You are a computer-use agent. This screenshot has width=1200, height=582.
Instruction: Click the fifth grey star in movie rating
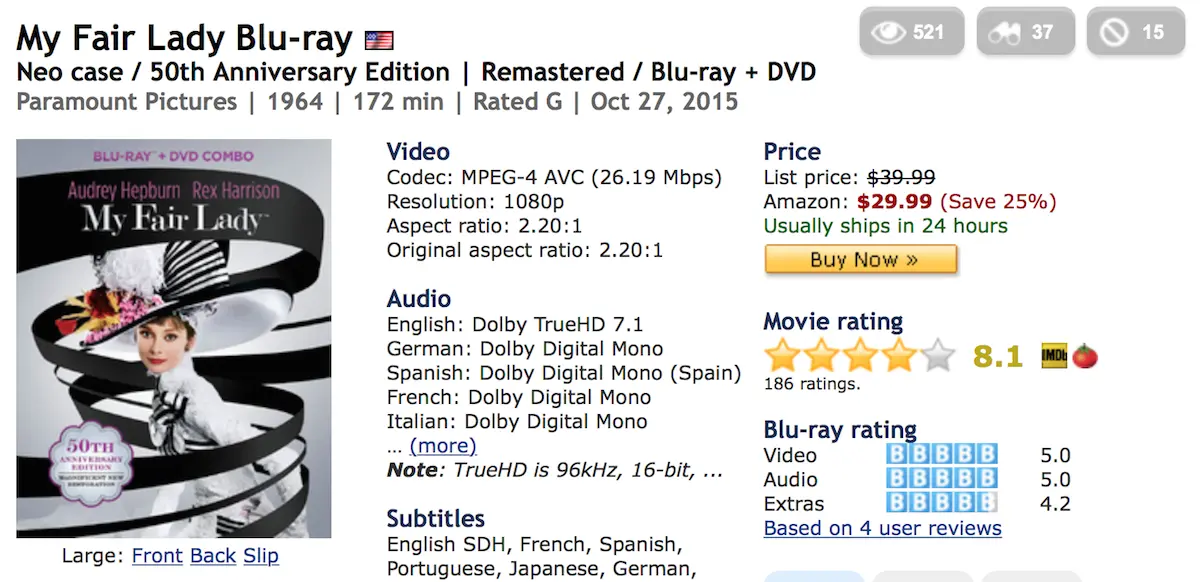(x=937, y=355)
